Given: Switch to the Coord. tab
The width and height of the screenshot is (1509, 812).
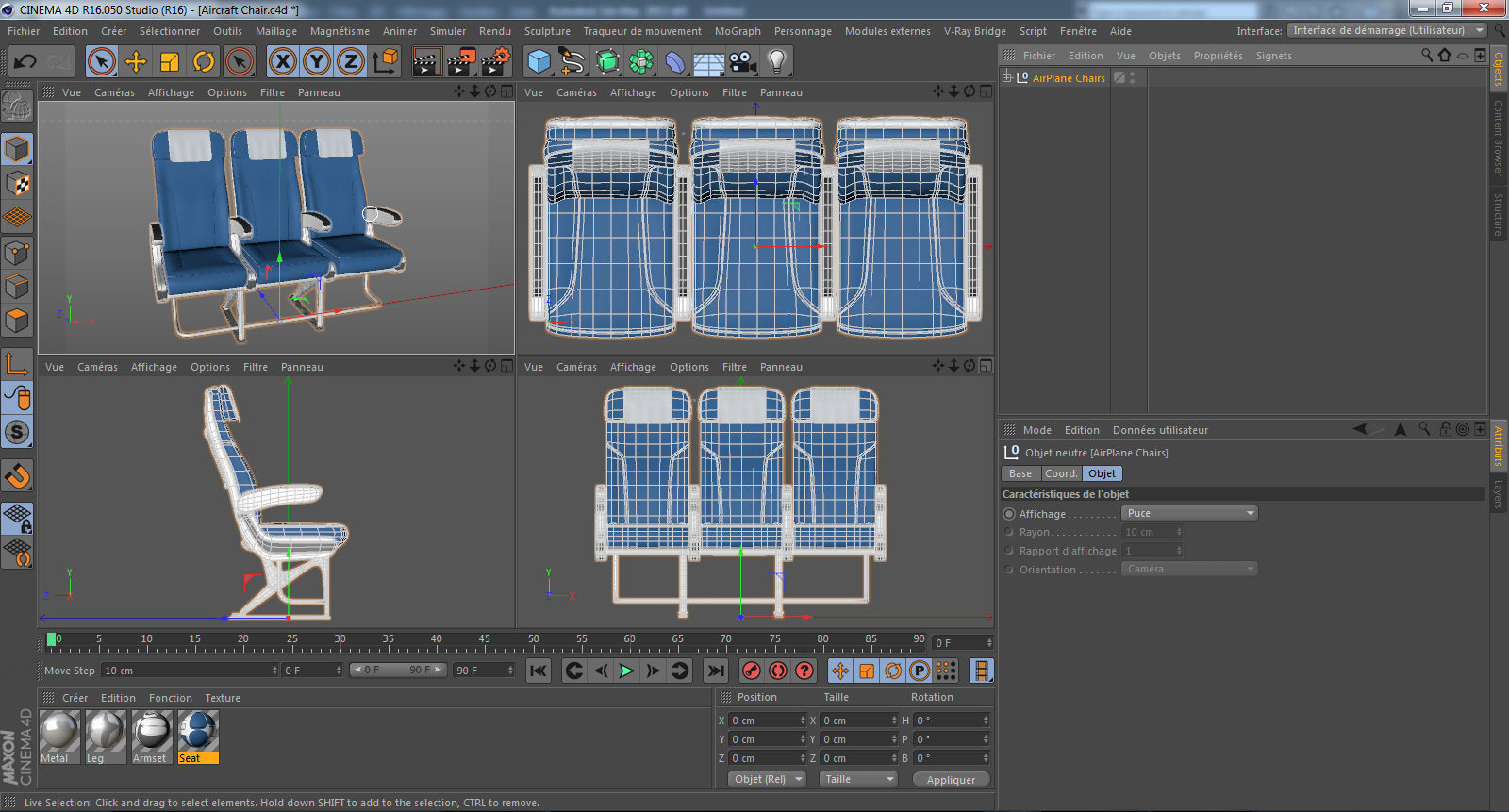Looking at the screenshot, I should [x=1060, y=473].
